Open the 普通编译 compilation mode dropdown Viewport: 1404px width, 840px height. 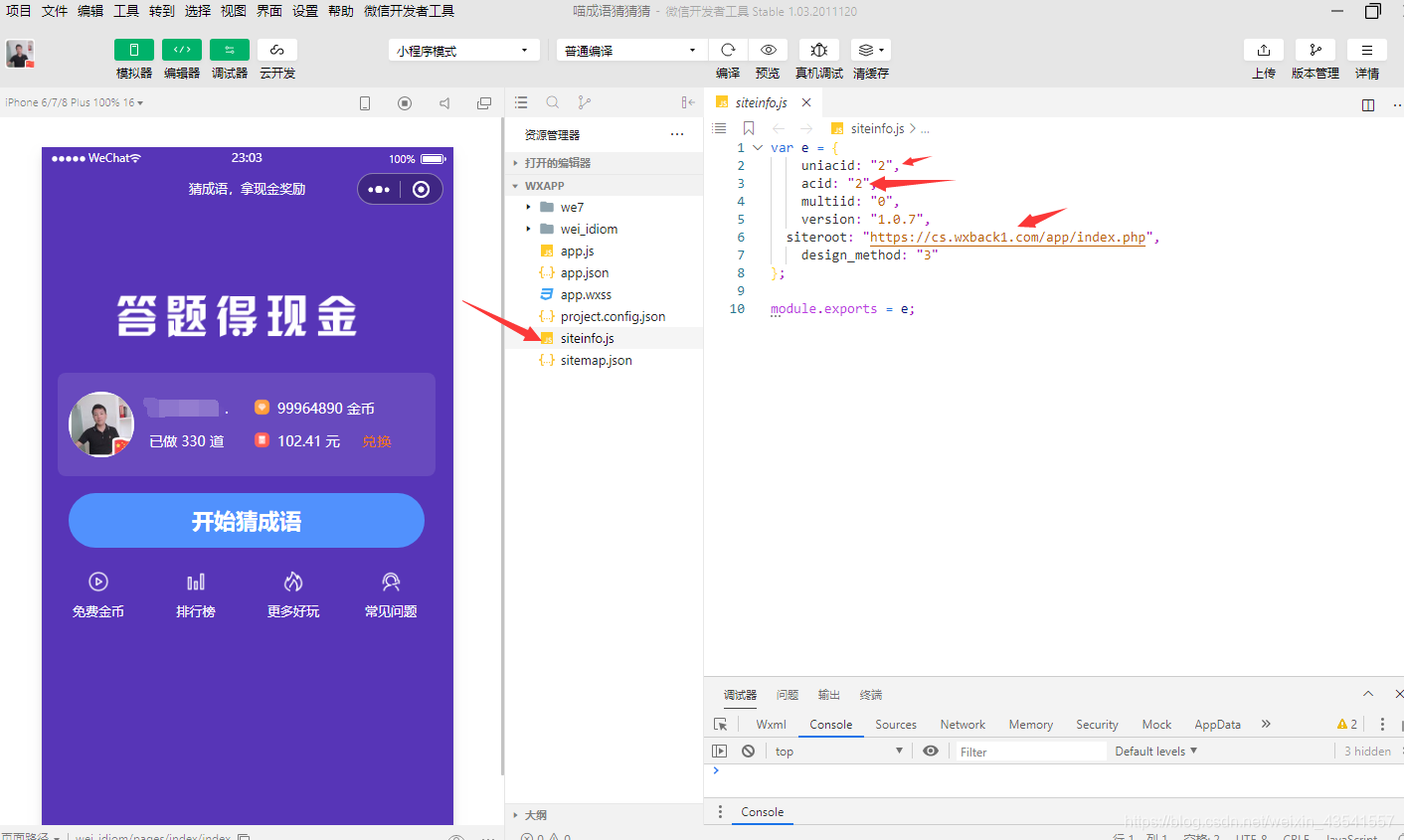[630, 49]
